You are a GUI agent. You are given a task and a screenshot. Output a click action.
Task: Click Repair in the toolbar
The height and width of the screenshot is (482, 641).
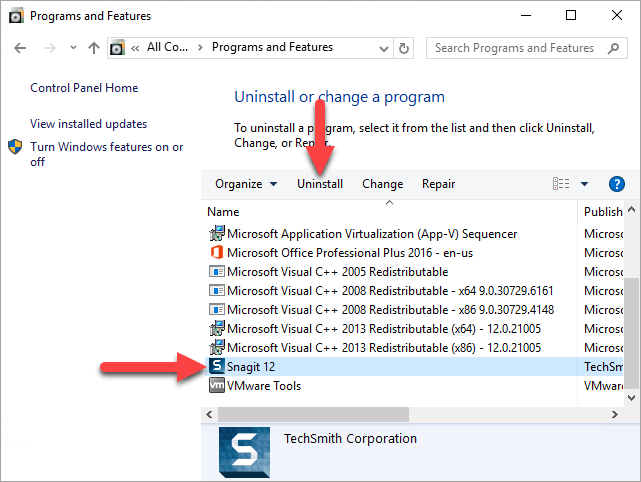(438, 184)
